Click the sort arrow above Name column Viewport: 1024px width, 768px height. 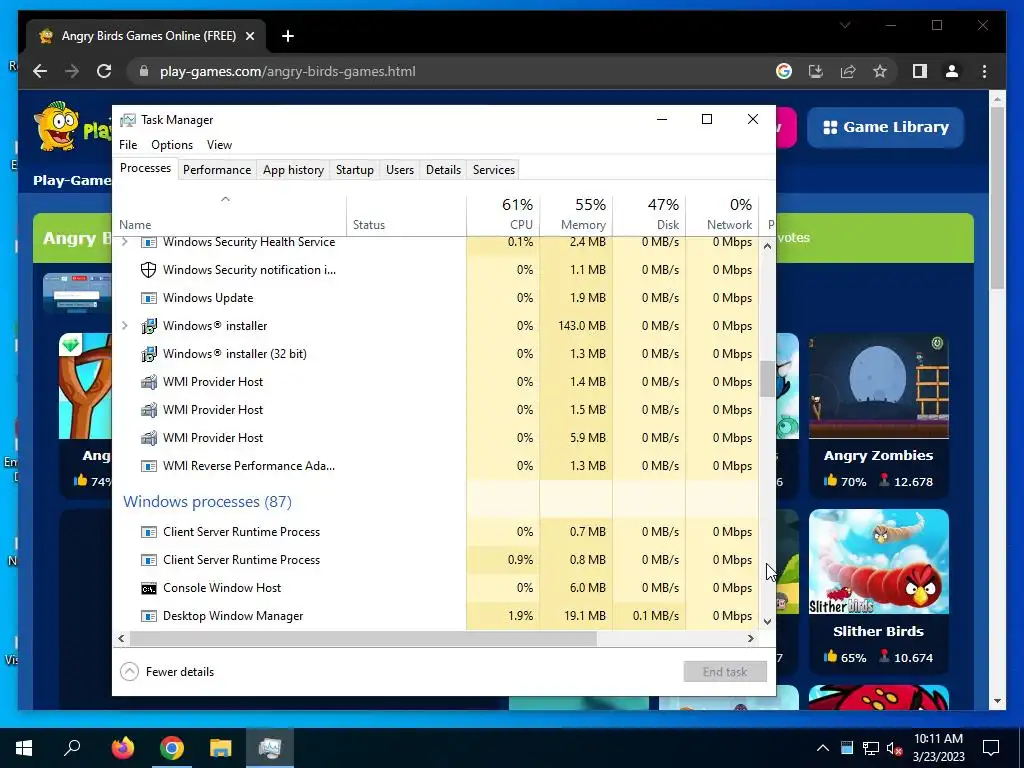click(x=225, y=199)
